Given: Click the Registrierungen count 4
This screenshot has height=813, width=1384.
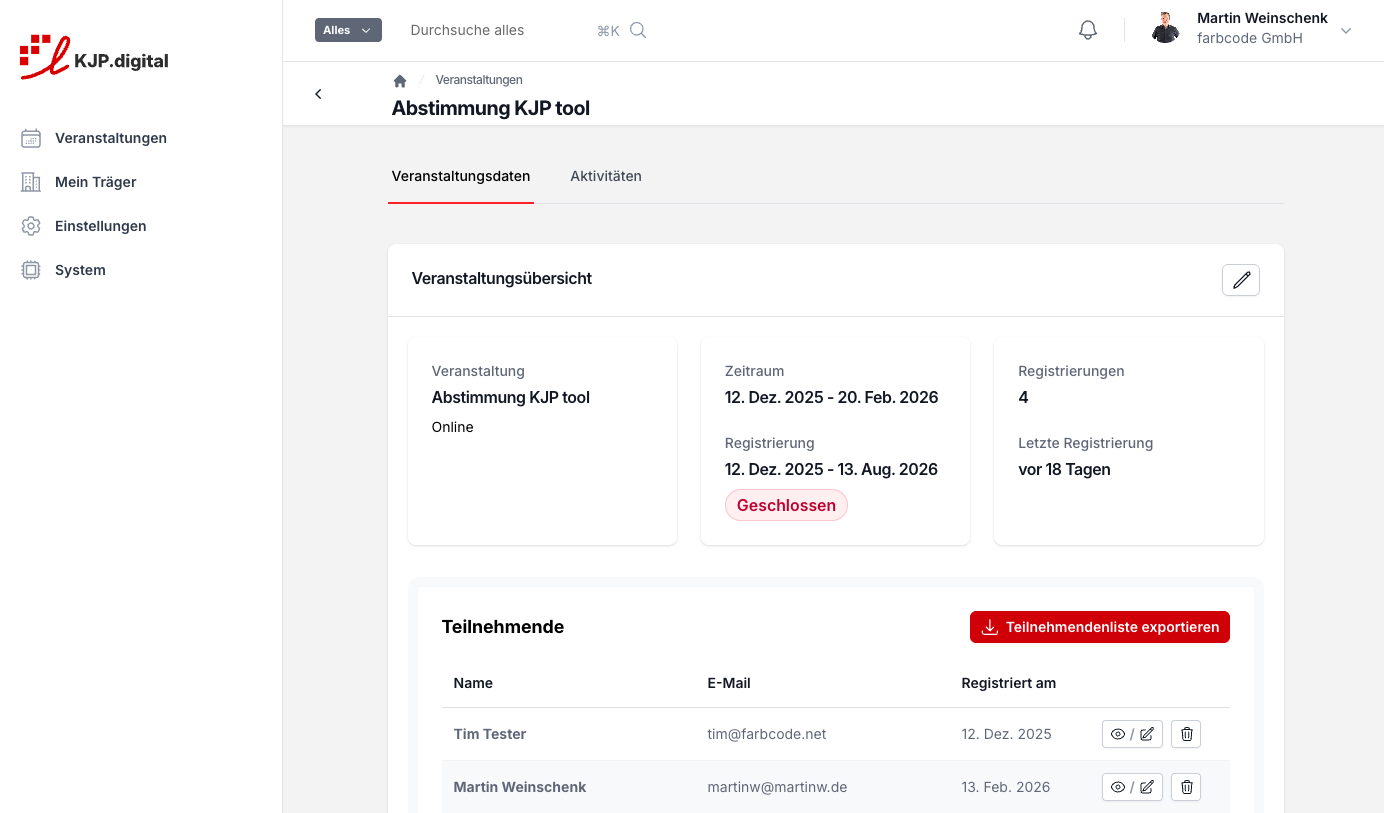Looking at the screenshot, I should pos(1023,397).
